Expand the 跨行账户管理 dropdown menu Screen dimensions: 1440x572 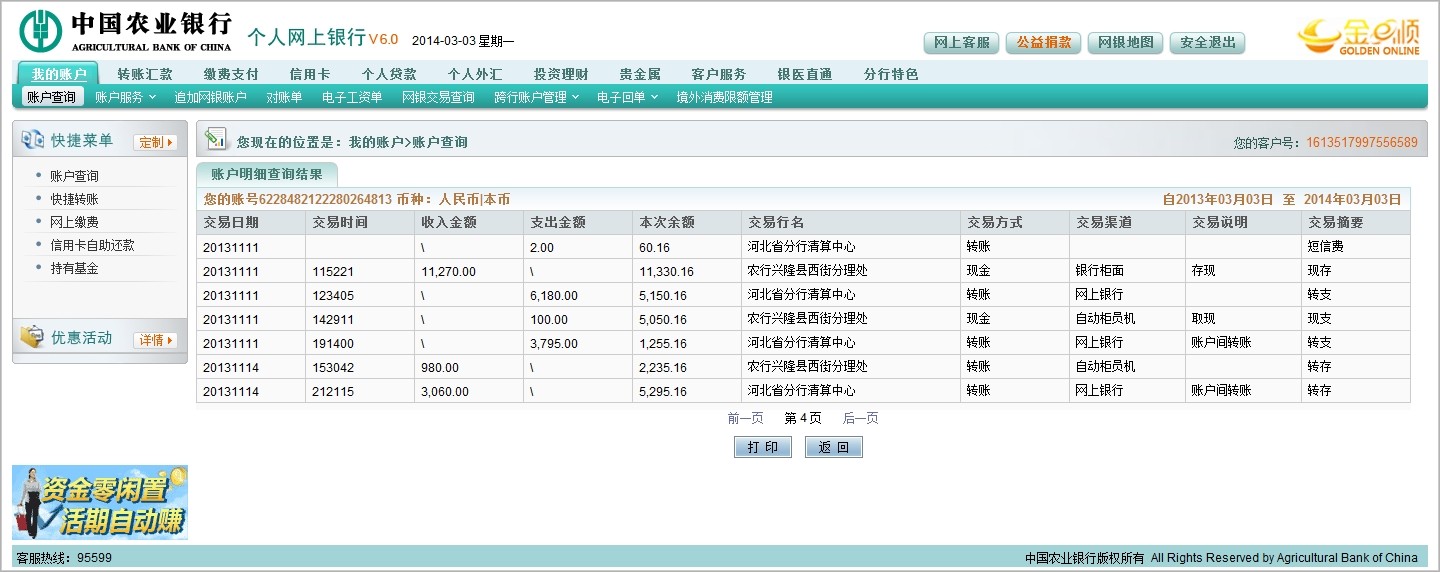(535, 97)
